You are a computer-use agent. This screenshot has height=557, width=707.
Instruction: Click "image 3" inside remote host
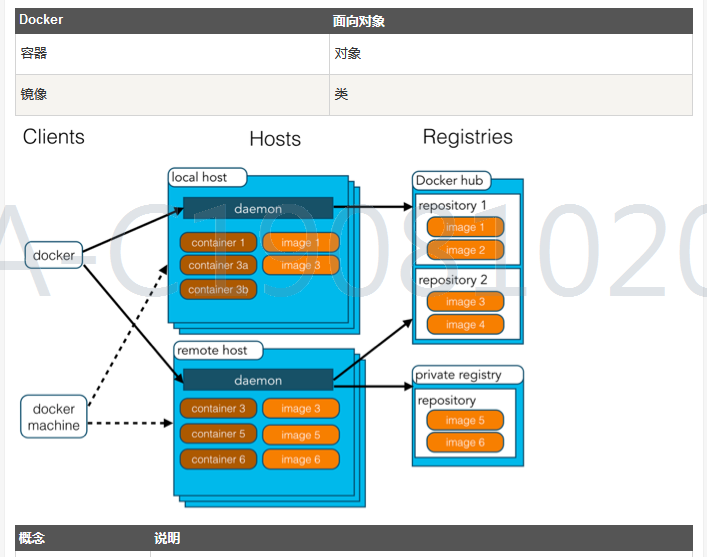pyautogui.click(x=301, y=409)
